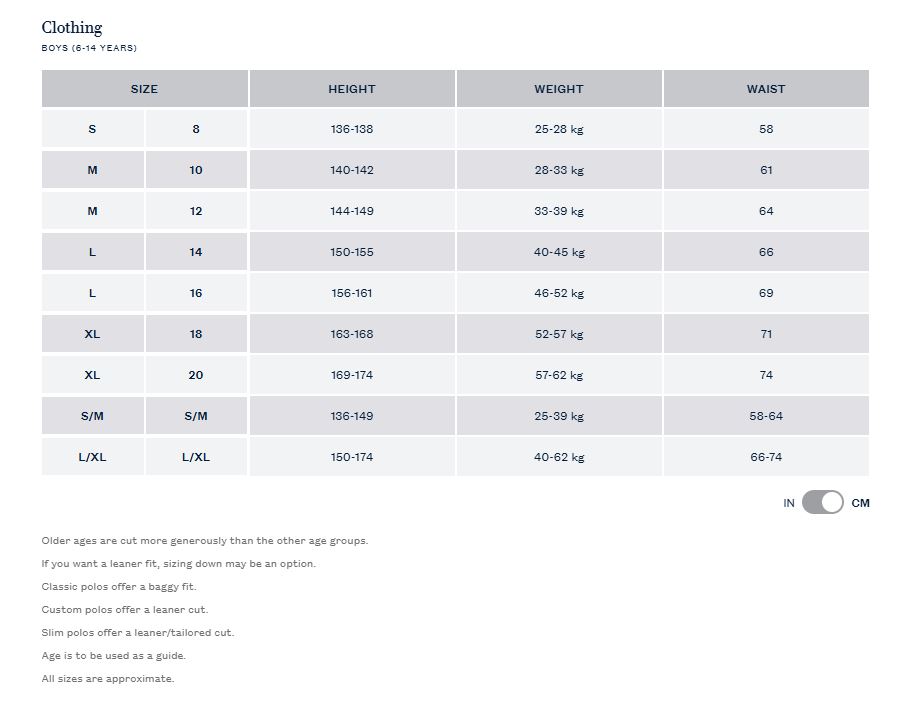Select the size 10 cell
905x719 pixels.
tap(196, 170)
